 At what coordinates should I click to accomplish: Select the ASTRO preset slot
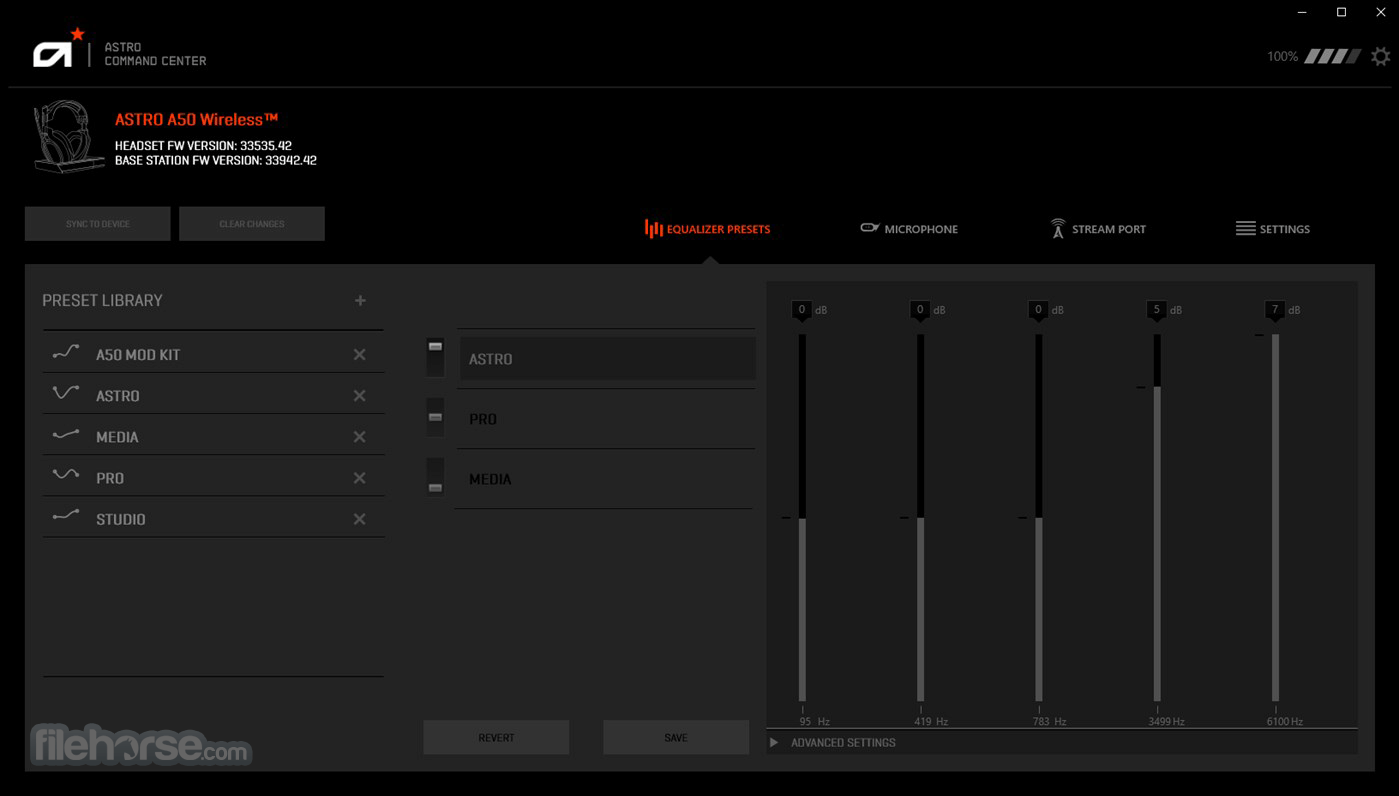click(607, 359)
